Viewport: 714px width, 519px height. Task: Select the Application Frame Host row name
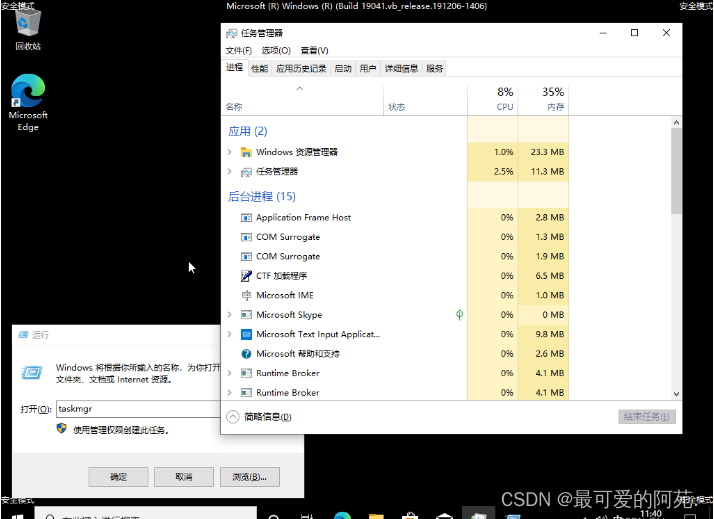(303, 218)
